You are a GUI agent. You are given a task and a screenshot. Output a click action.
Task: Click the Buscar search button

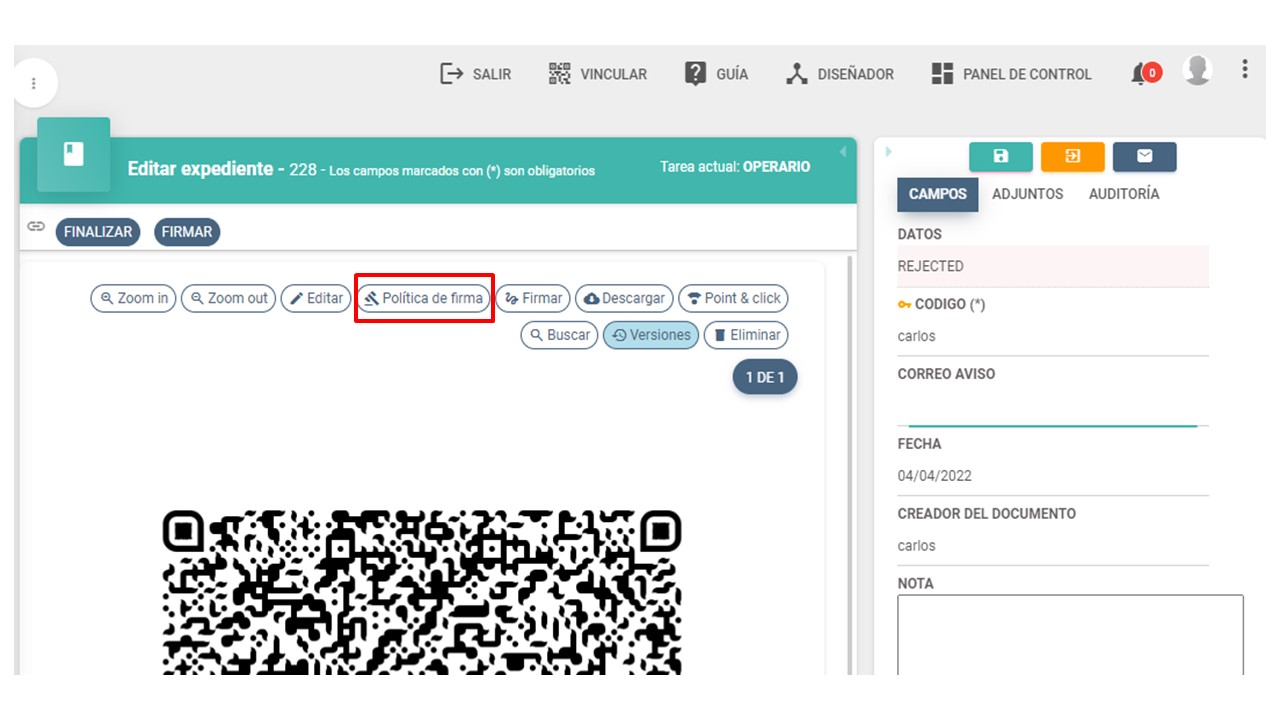[x=559, y=335]
